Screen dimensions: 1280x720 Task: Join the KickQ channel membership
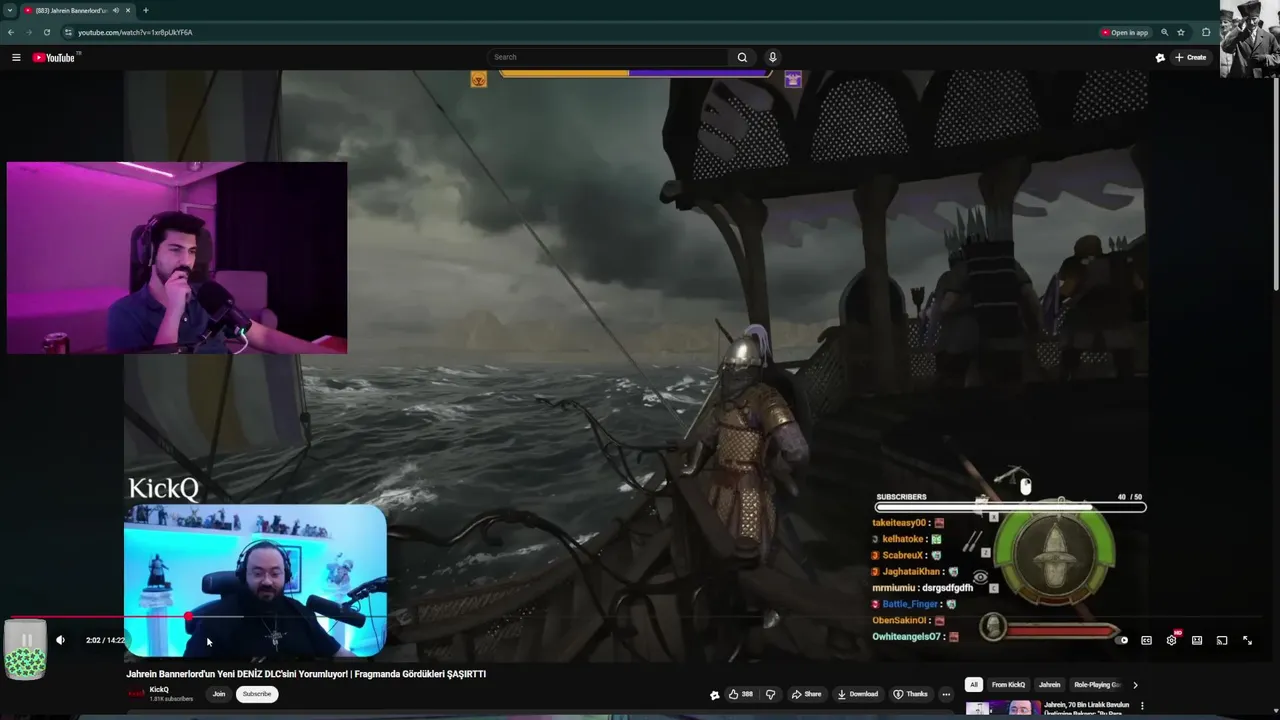pos(219,694)
